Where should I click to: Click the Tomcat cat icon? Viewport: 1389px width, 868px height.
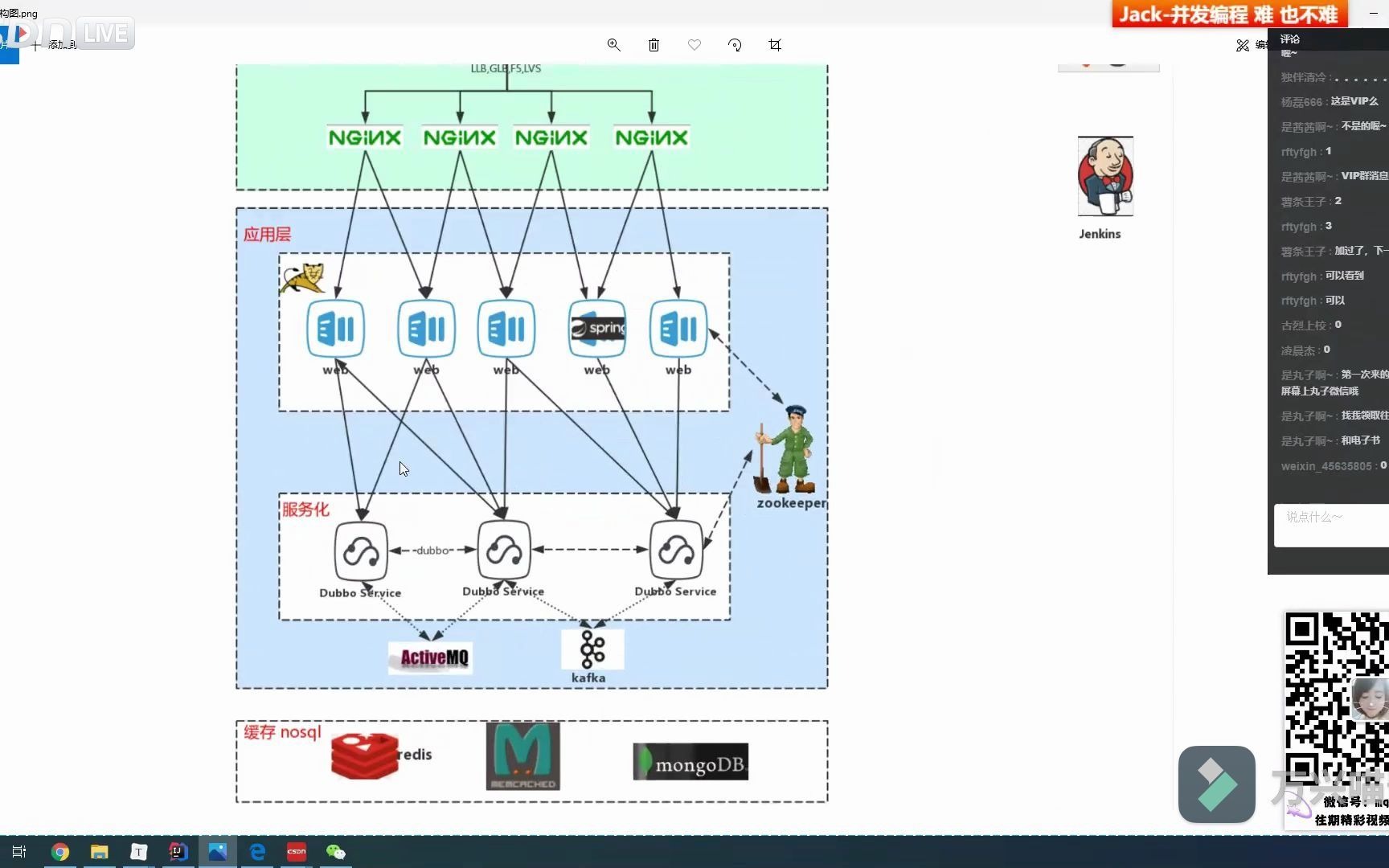(x=302, y=278)
